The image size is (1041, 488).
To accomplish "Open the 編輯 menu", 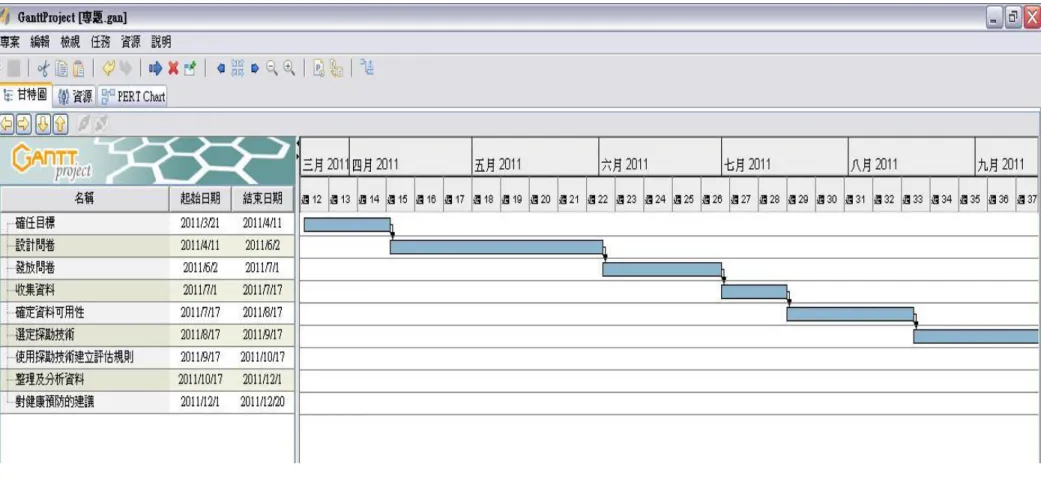I will tap(40, 42).
